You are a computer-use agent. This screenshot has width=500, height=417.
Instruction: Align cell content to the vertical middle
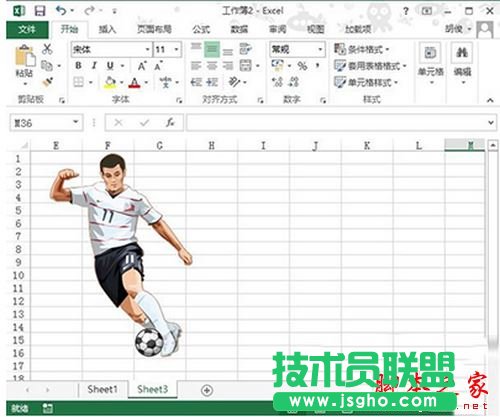pos(212,49)
